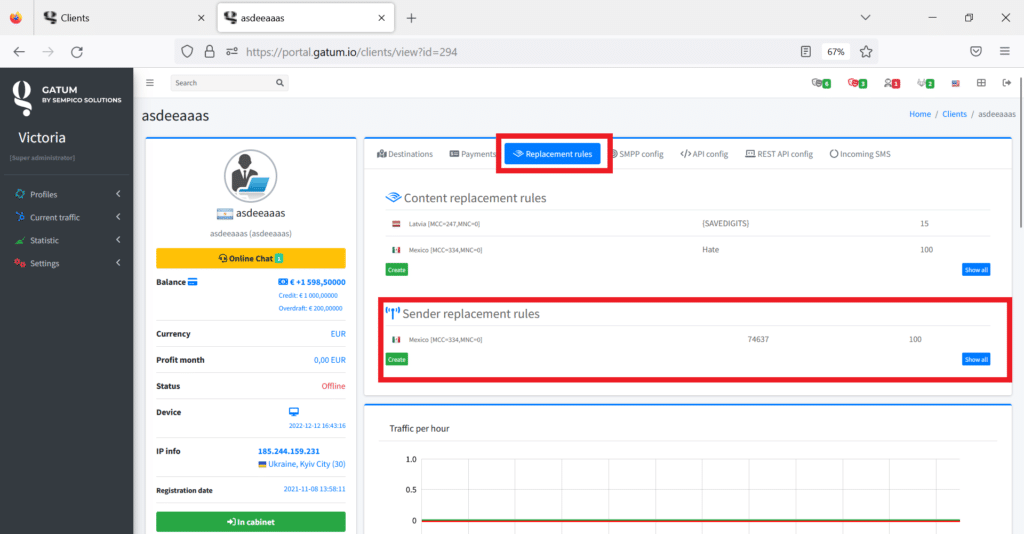Viewport: 1024px width, 534px height.
Task: Click the balance amount € +1 598,50000
Action: tap(312, 282)
